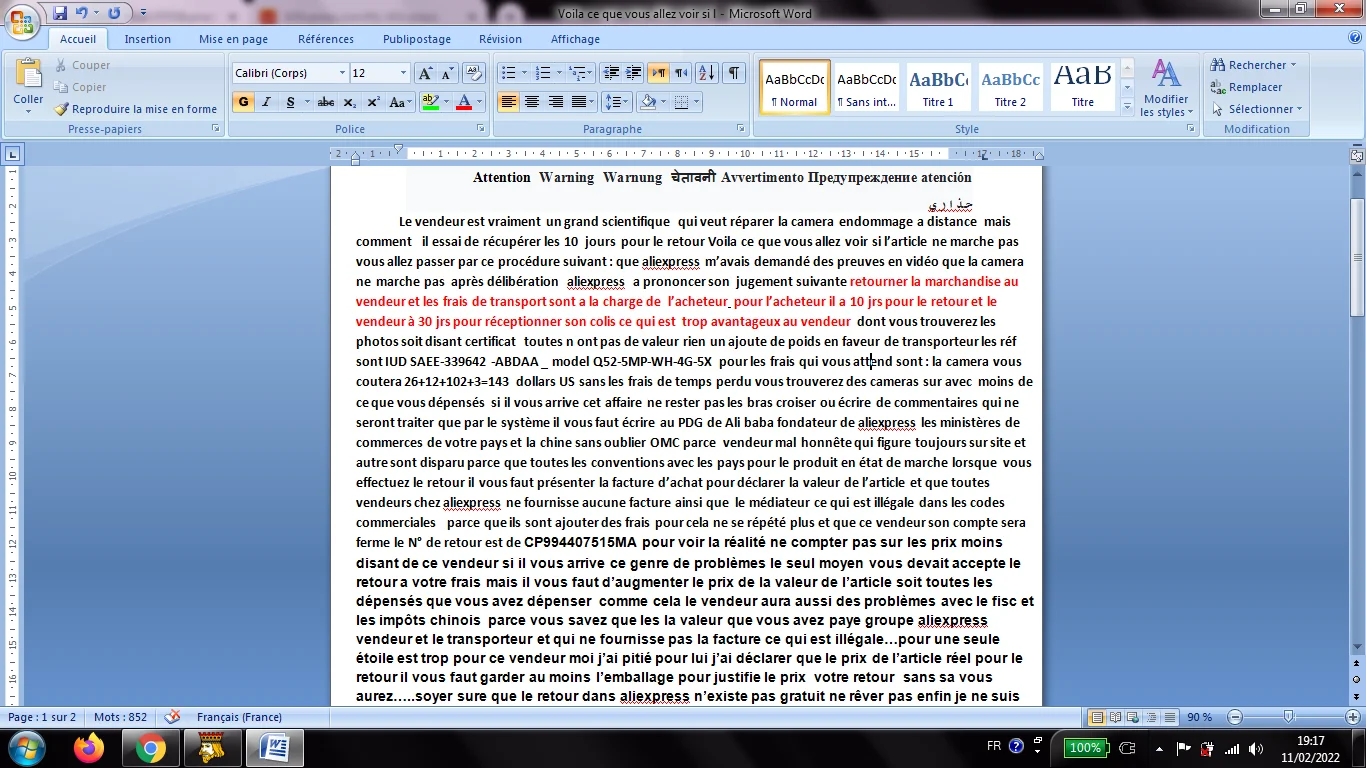
Task: Toggle left-to-right text direction
Action: pyautogui.click(x=658, y=73)
